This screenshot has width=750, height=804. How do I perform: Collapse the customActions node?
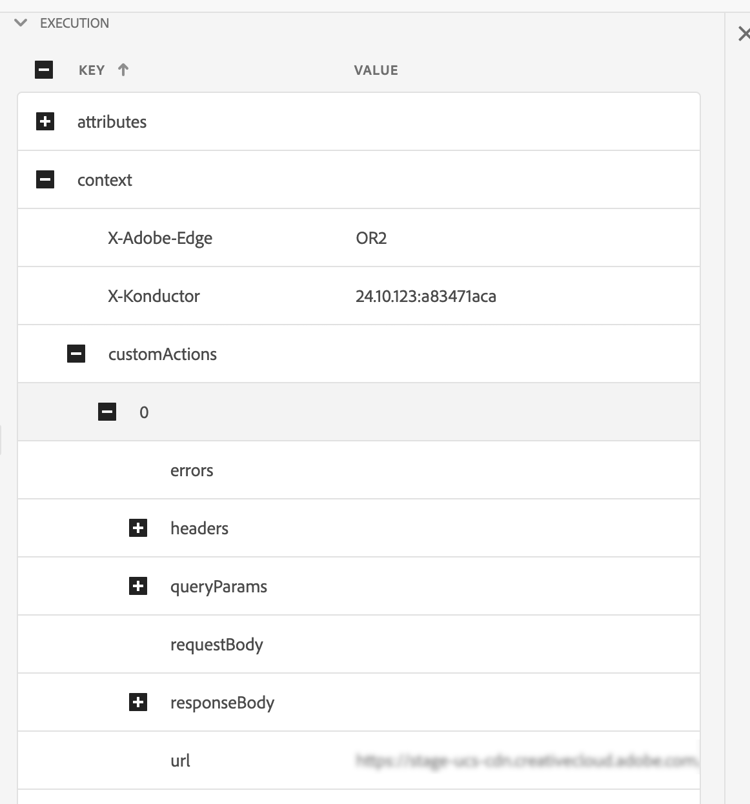pos(76,354)
